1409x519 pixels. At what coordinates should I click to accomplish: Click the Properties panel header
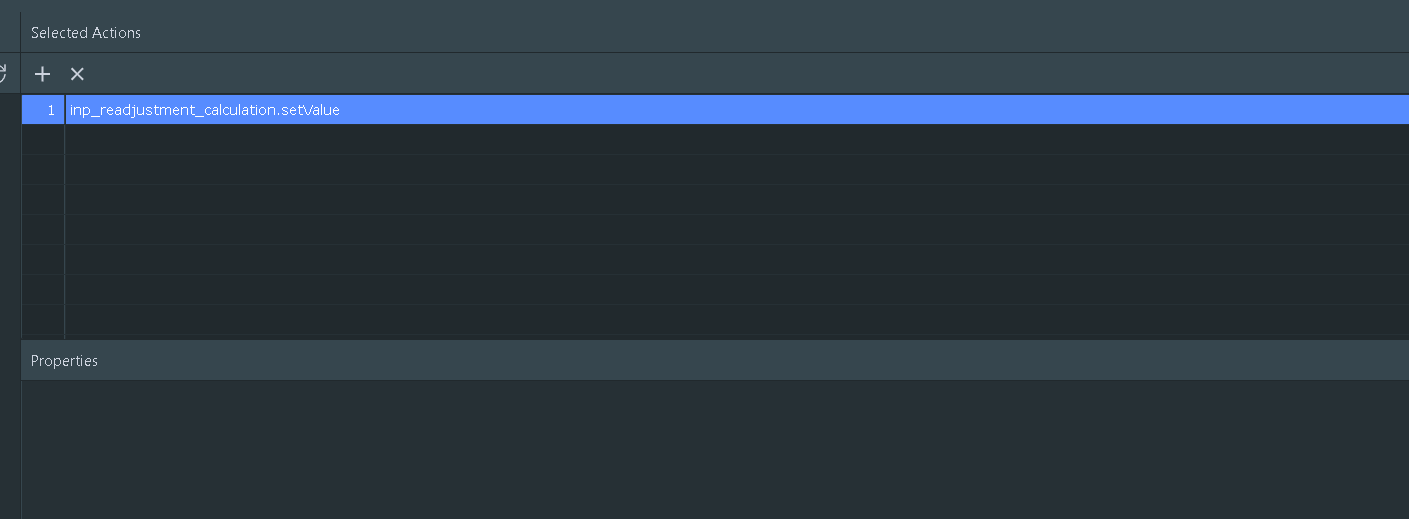point(64,361)
